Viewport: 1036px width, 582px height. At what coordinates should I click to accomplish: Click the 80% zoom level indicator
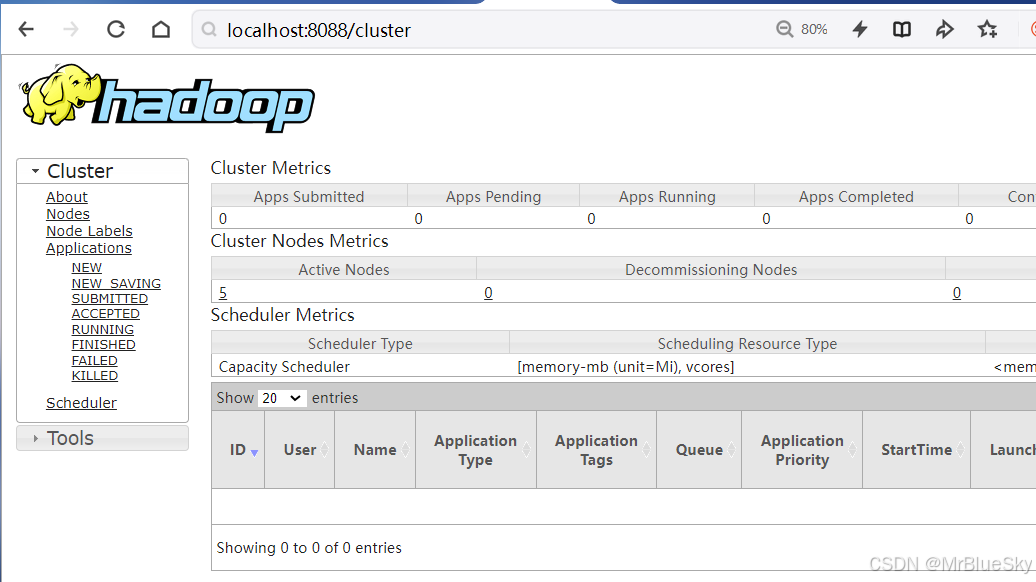[814, 29]
